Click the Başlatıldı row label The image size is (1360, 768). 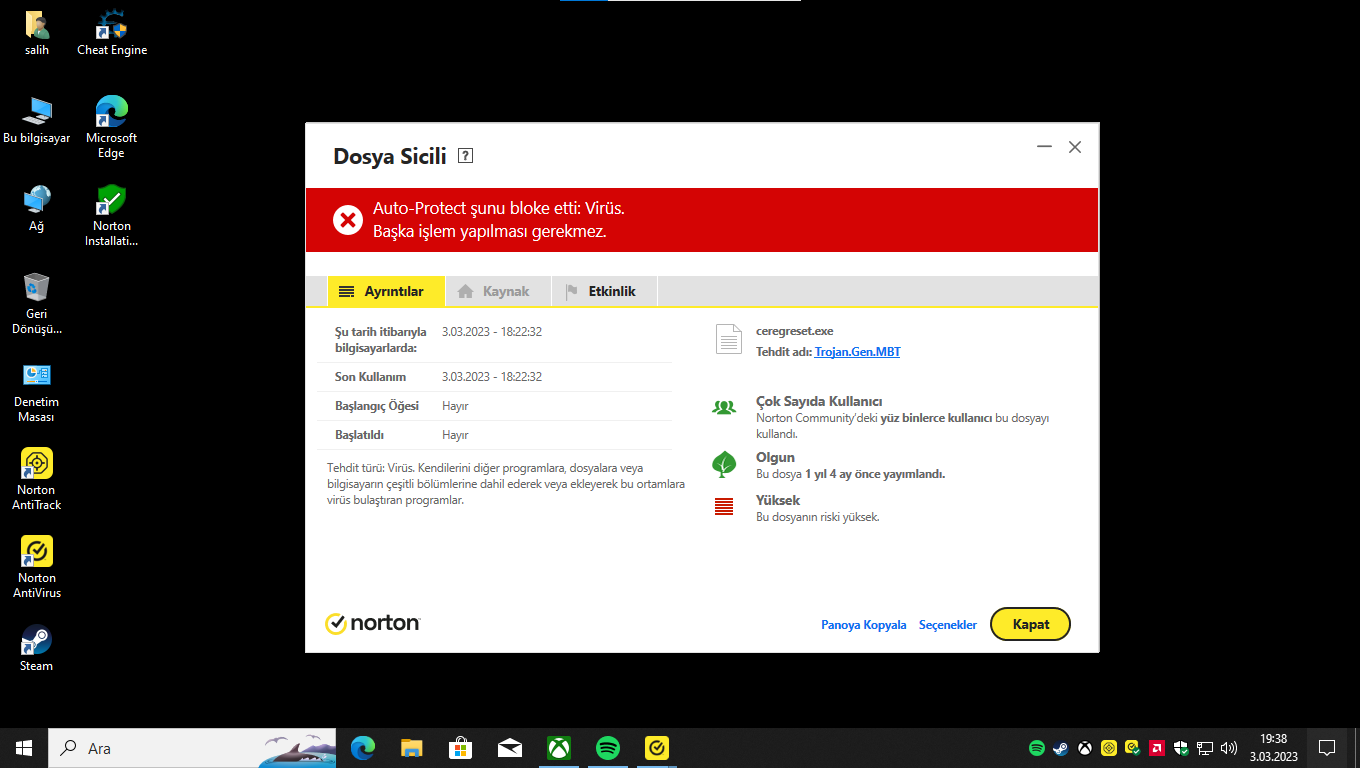click(360, 435)
